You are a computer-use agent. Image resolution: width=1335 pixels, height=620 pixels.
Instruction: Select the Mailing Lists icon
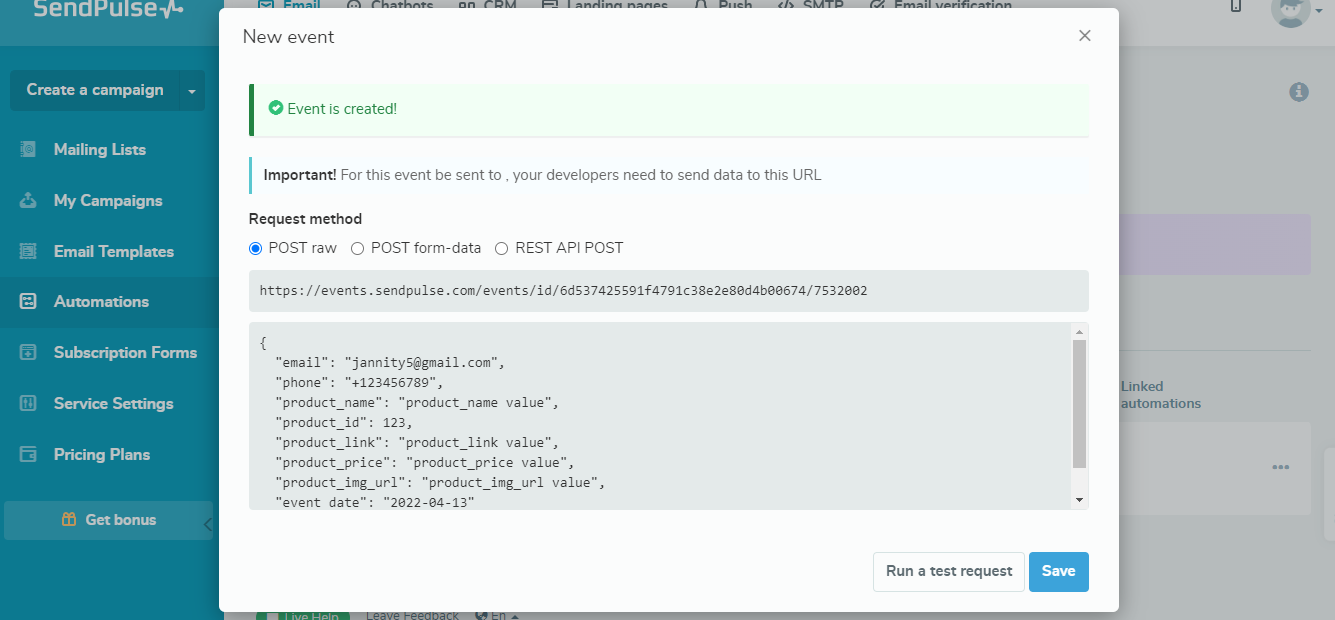[25, 149]
